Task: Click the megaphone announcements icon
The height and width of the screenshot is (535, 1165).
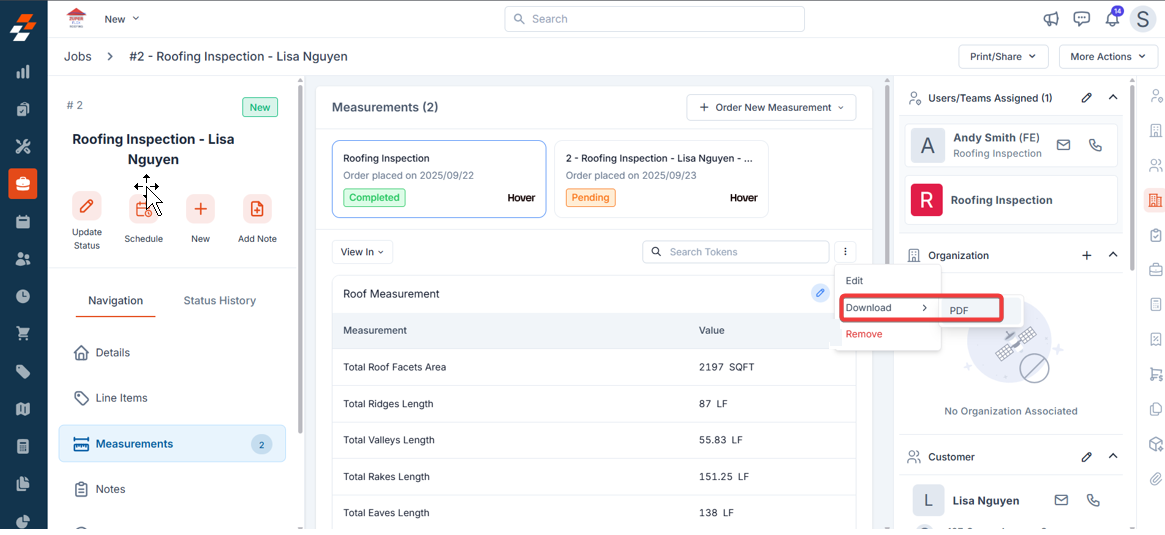Action: 1051,19
